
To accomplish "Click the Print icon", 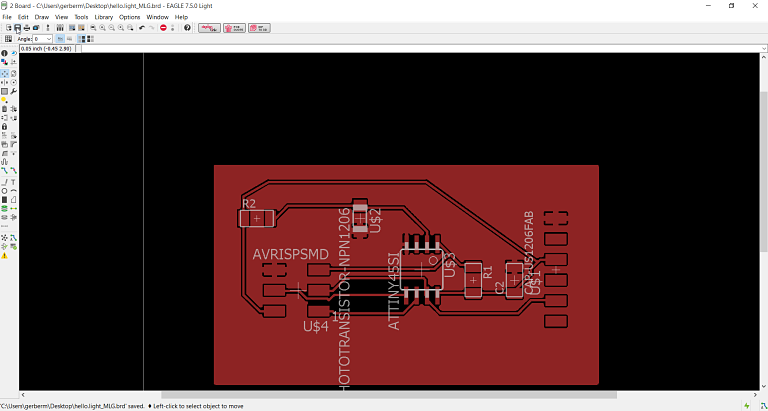I will (x=27, y=28).
